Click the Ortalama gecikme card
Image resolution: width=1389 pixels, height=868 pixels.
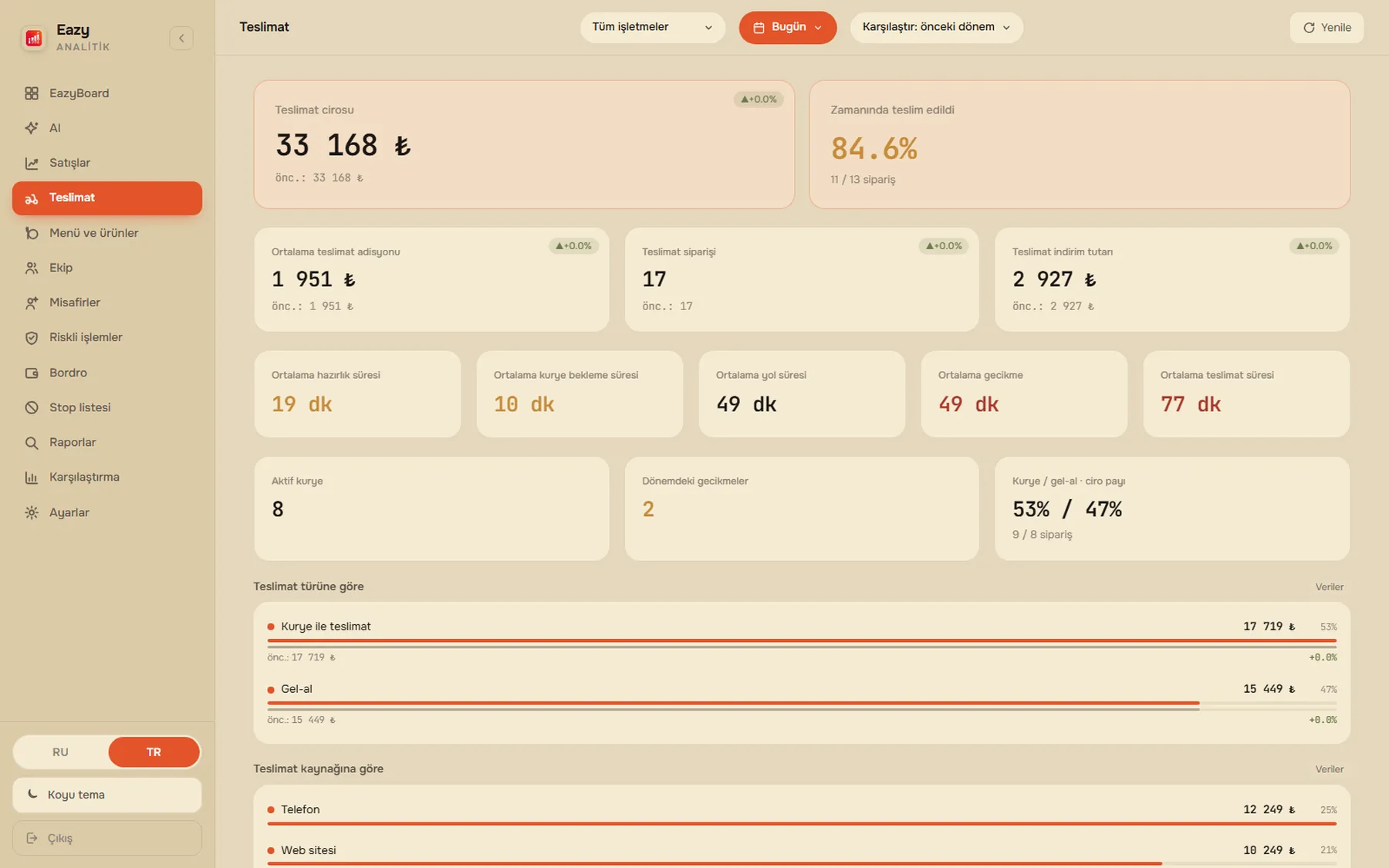[1024, 394]
